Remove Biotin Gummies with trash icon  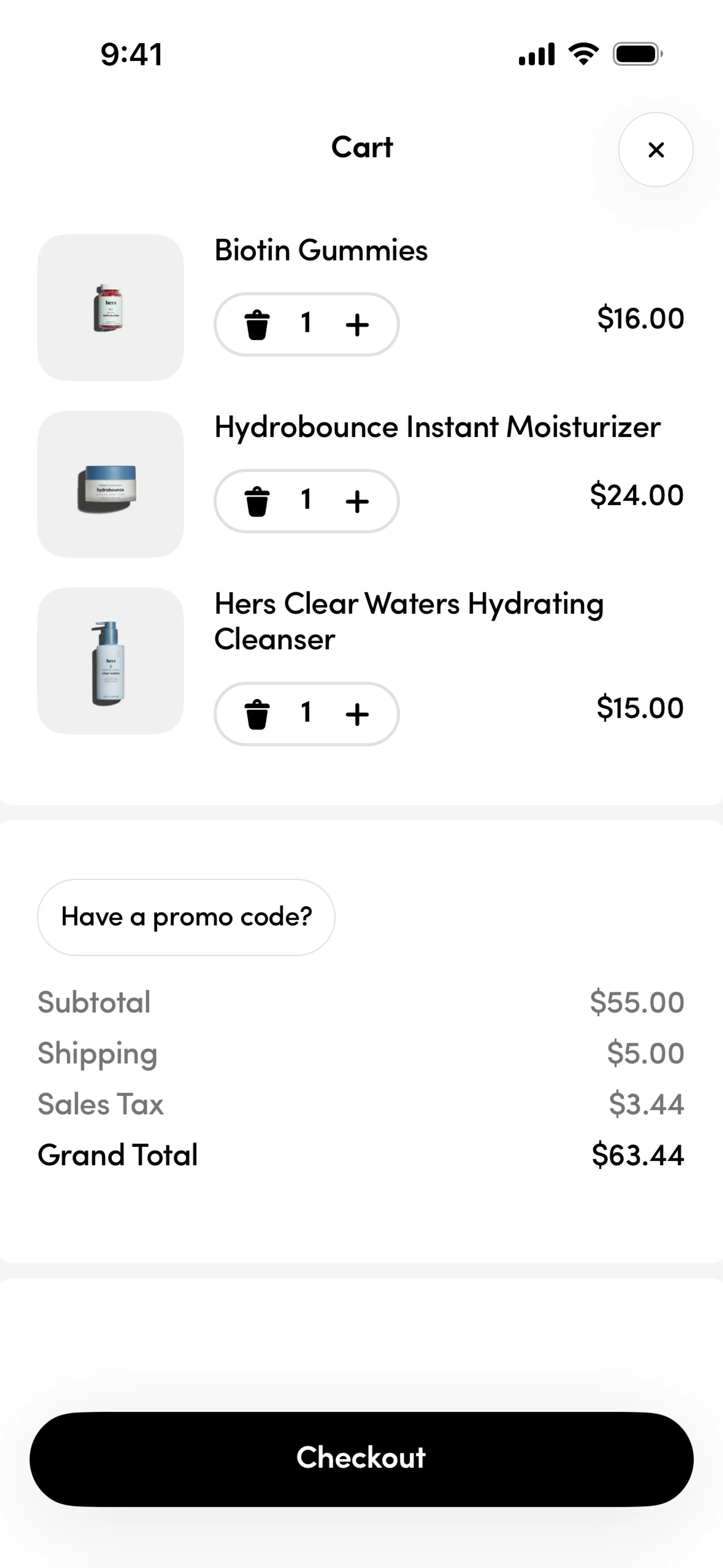pos(257,324)
